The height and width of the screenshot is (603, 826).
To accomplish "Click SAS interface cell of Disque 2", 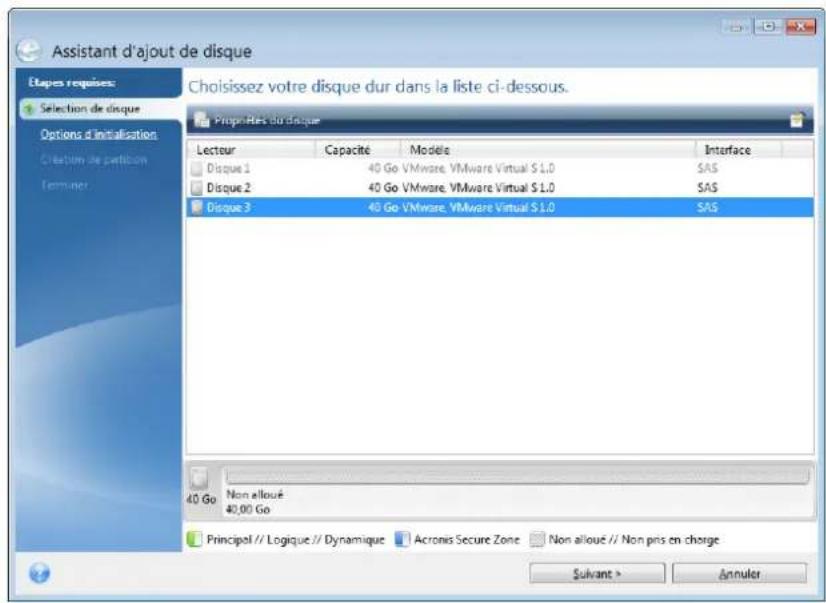I will (707, 188).
